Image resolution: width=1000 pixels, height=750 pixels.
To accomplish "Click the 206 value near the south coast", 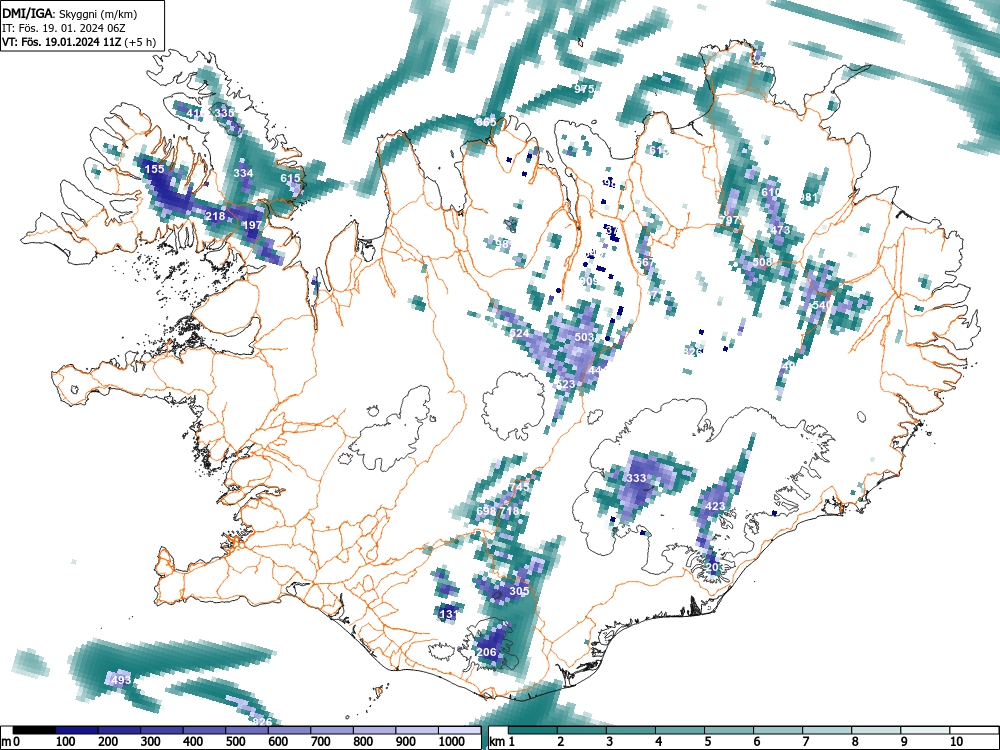I will coord(487,652).
